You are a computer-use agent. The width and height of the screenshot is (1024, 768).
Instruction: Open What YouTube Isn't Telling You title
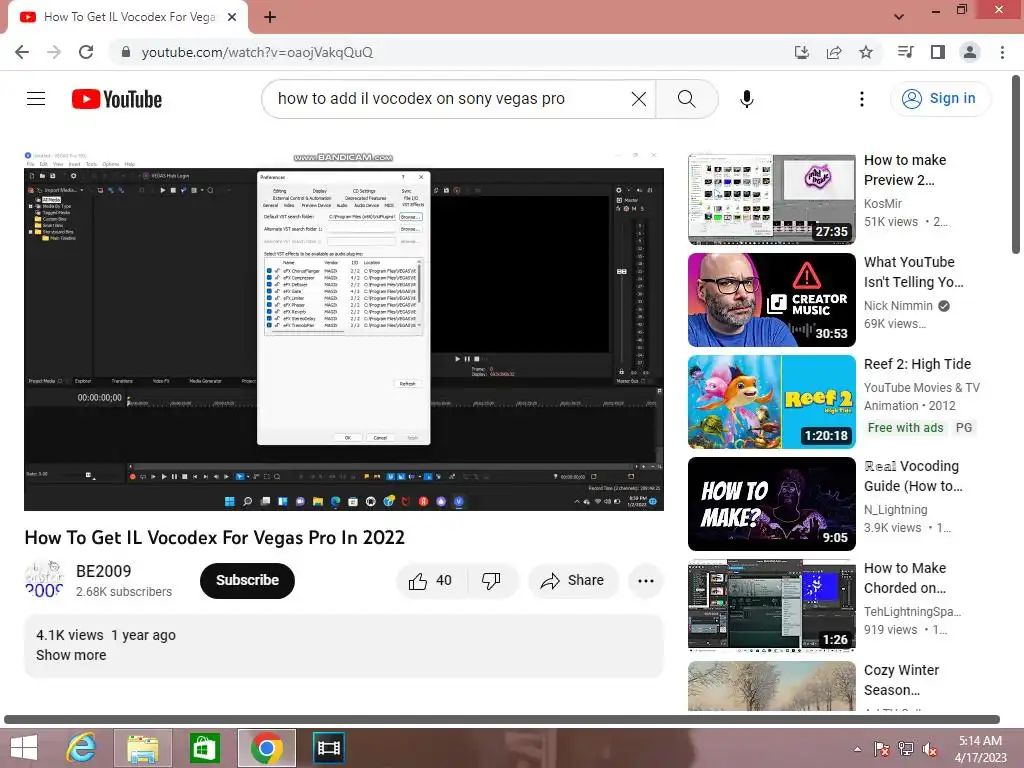click(914, 272)
